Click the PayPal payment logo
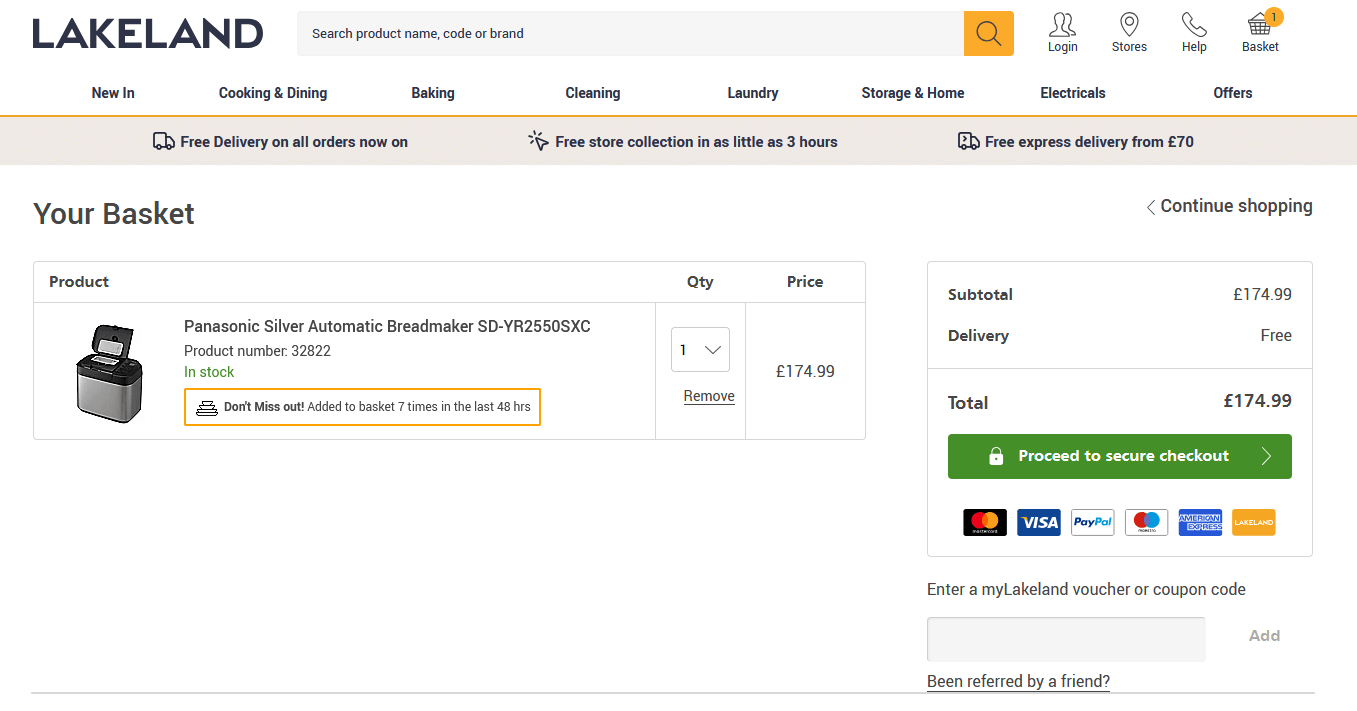This screenshot has width=1357, height=711. pos(1093,522)
